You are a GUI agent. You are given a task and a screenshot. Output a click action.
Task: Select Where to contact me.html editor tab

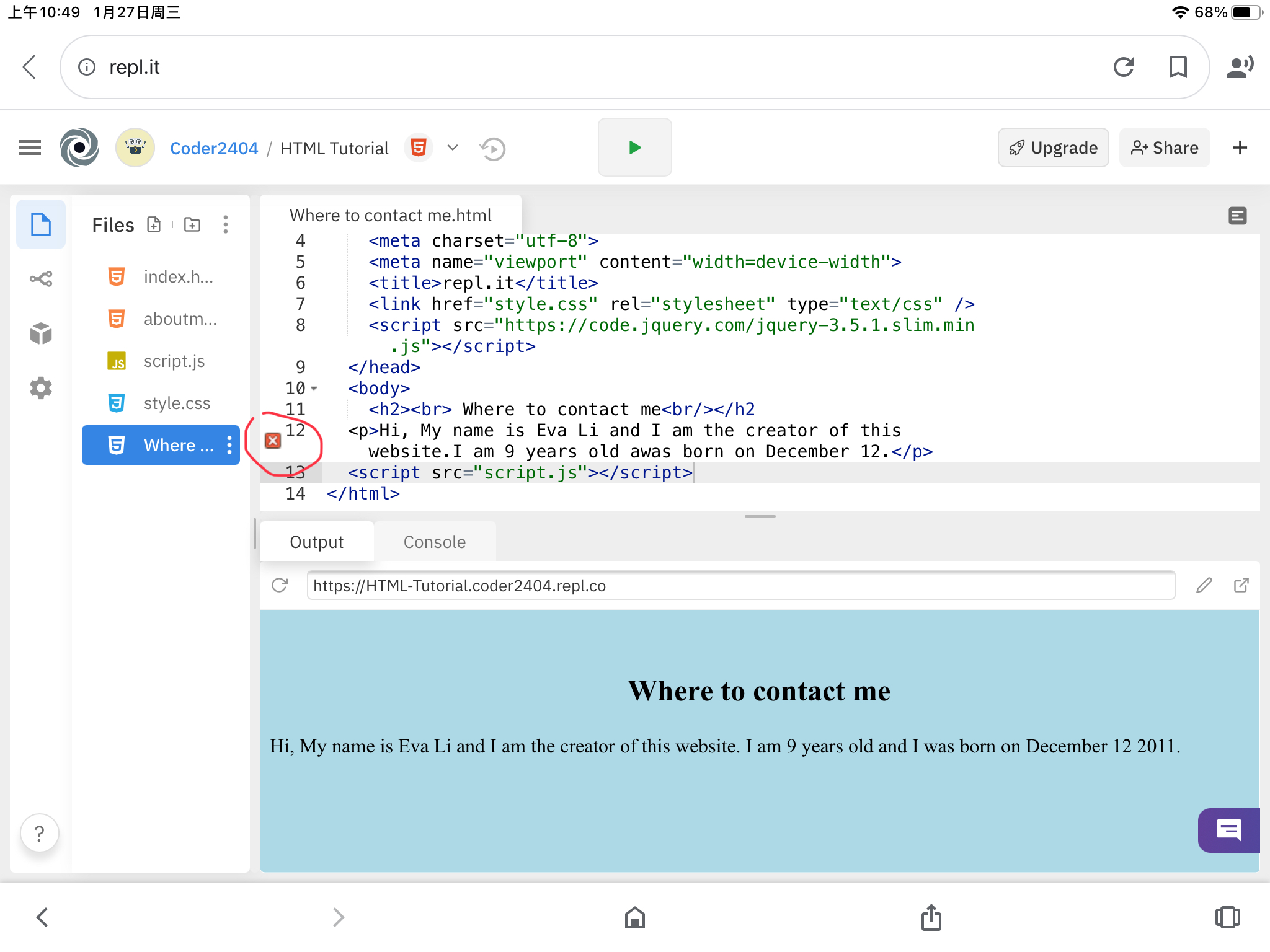point(391,215)
